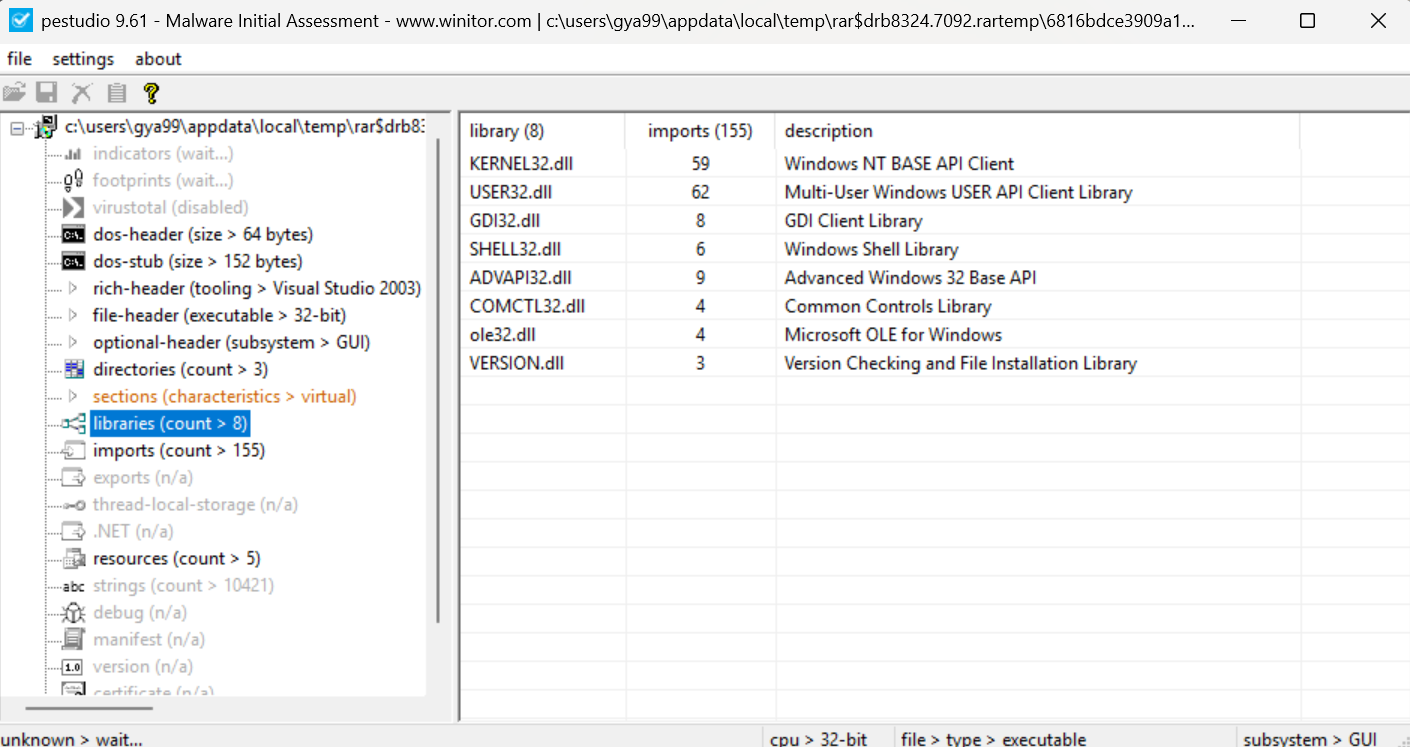Click the version 1.0 icon
The image size is (1410, 747).
[x=74, y=667]
